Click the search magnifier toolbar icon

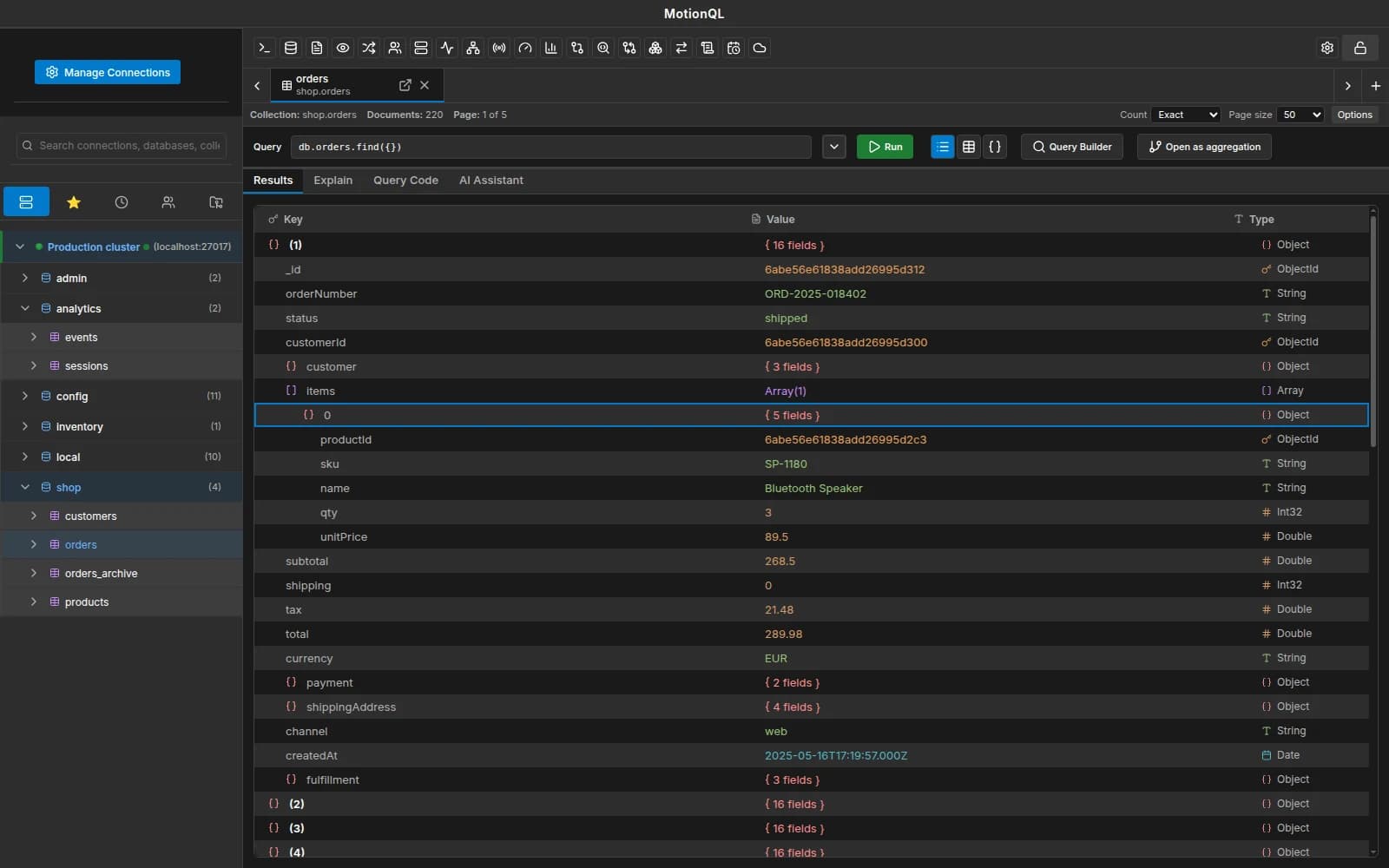pos(603,48)
